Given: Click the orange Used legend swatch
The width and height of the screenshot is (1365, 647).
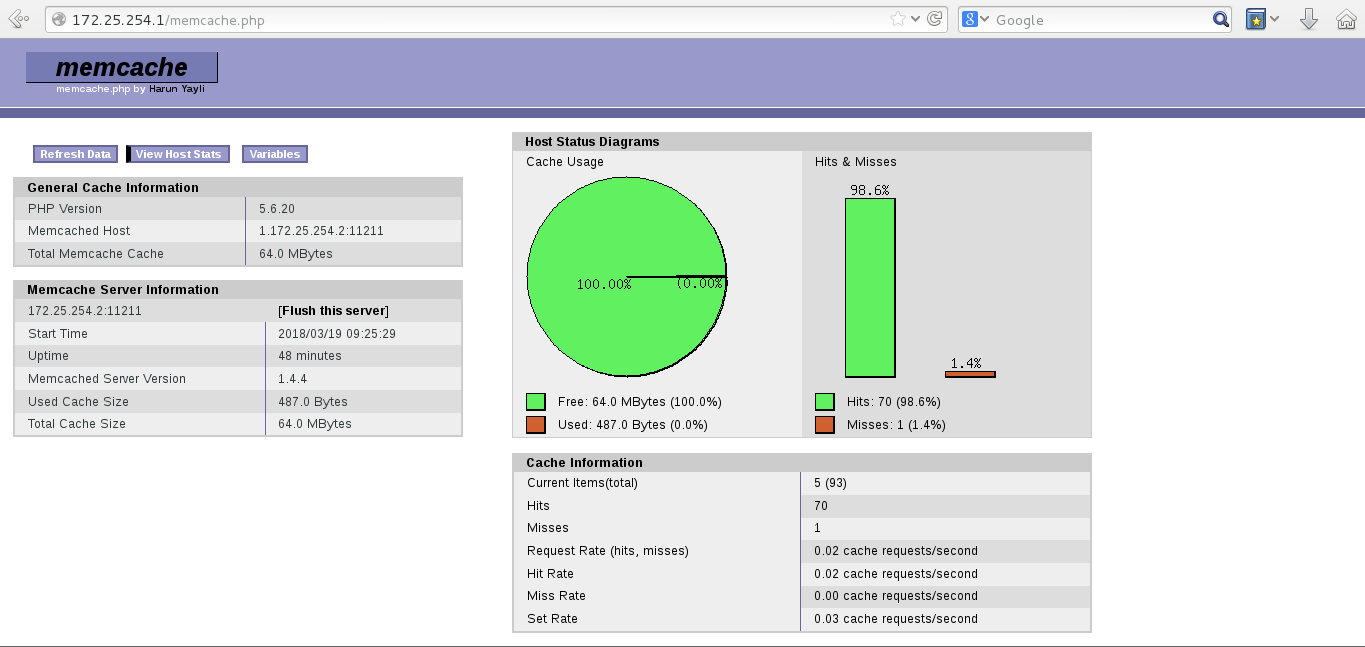Looking at the screenshot, I should tap(536, 425).
